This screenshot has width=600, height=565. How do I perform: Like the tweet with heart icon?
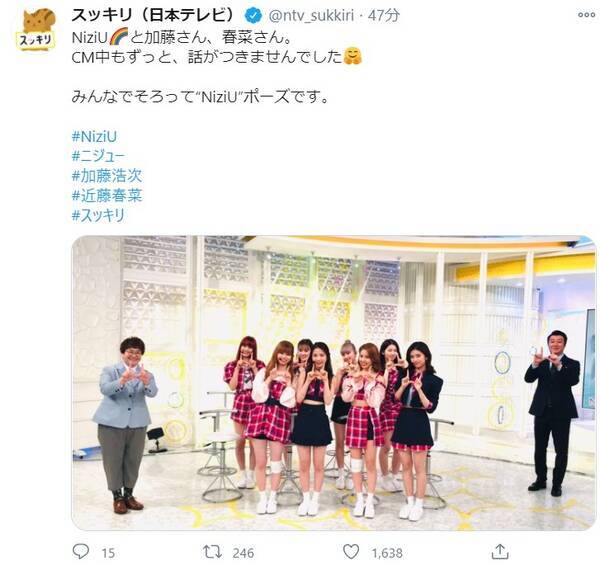351,552
